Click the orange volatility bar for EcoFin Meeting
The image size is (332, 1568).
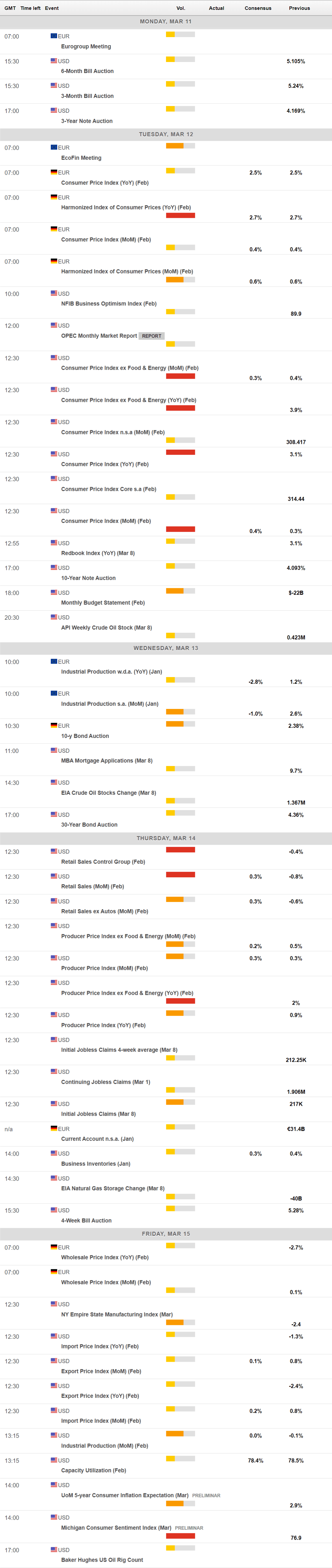coord(175,146)
